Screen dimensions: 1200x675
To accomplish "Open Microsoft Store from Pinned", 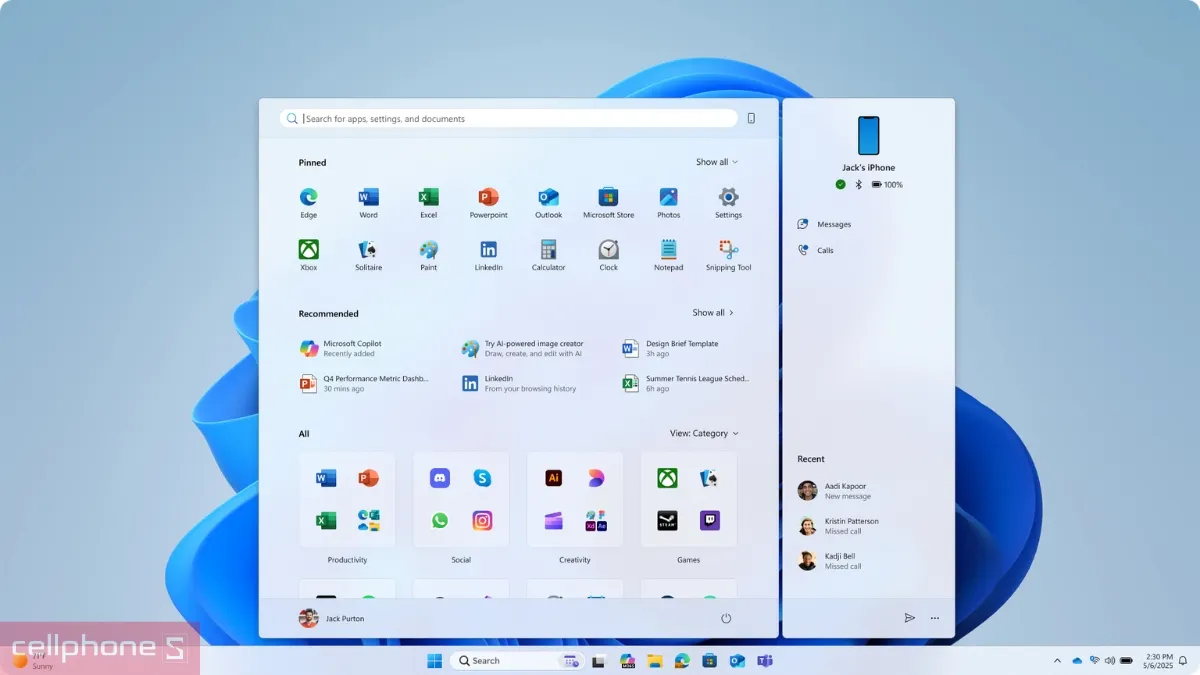I will [608, 202].
